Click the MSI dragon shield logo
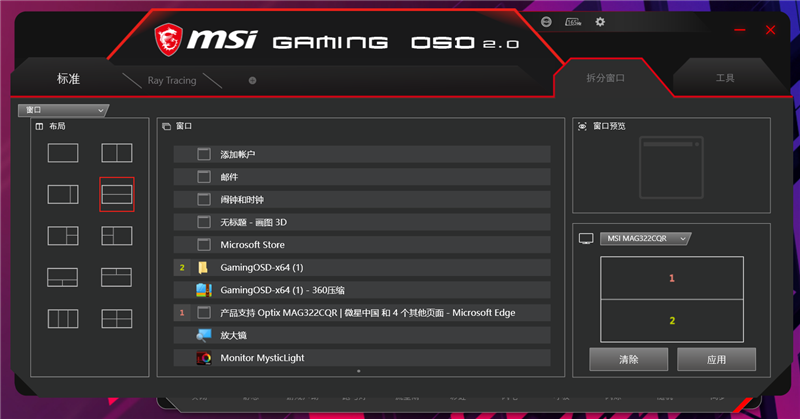 coord(168,39)
